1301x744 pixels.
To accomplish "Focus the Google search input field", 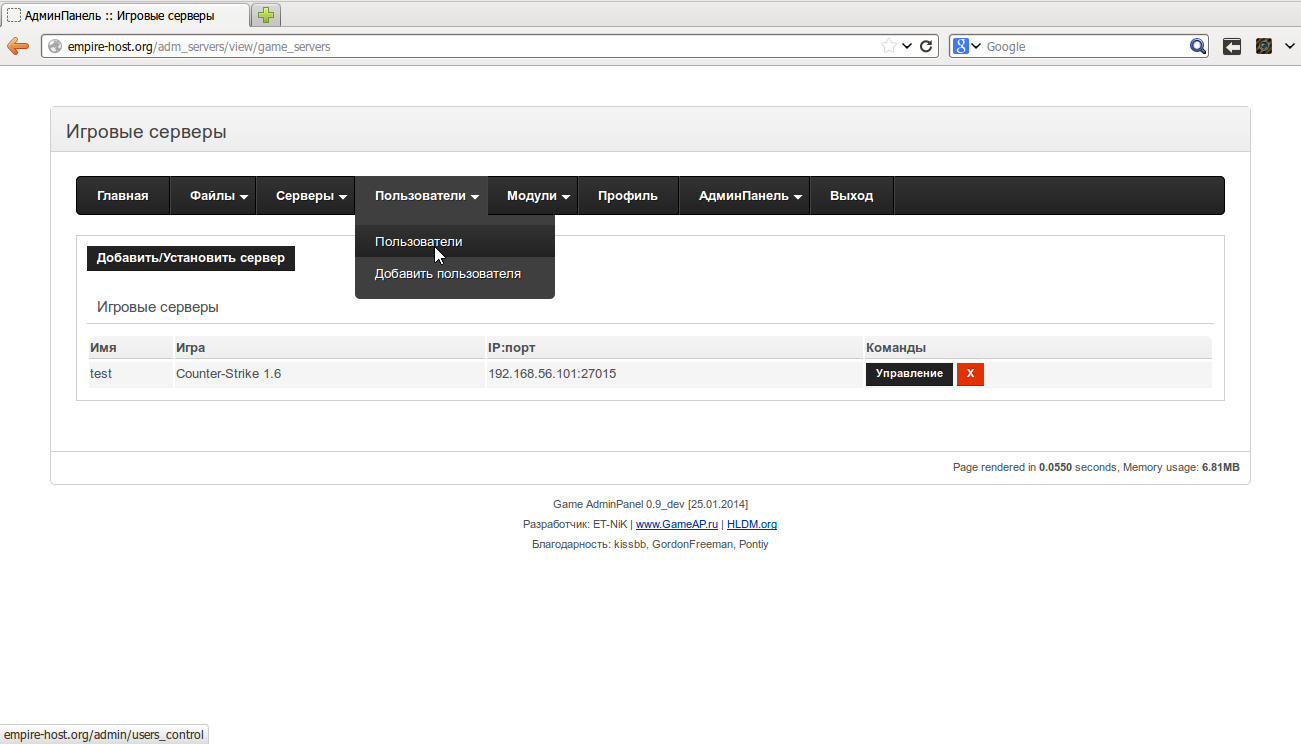I will click(1085, 46).
